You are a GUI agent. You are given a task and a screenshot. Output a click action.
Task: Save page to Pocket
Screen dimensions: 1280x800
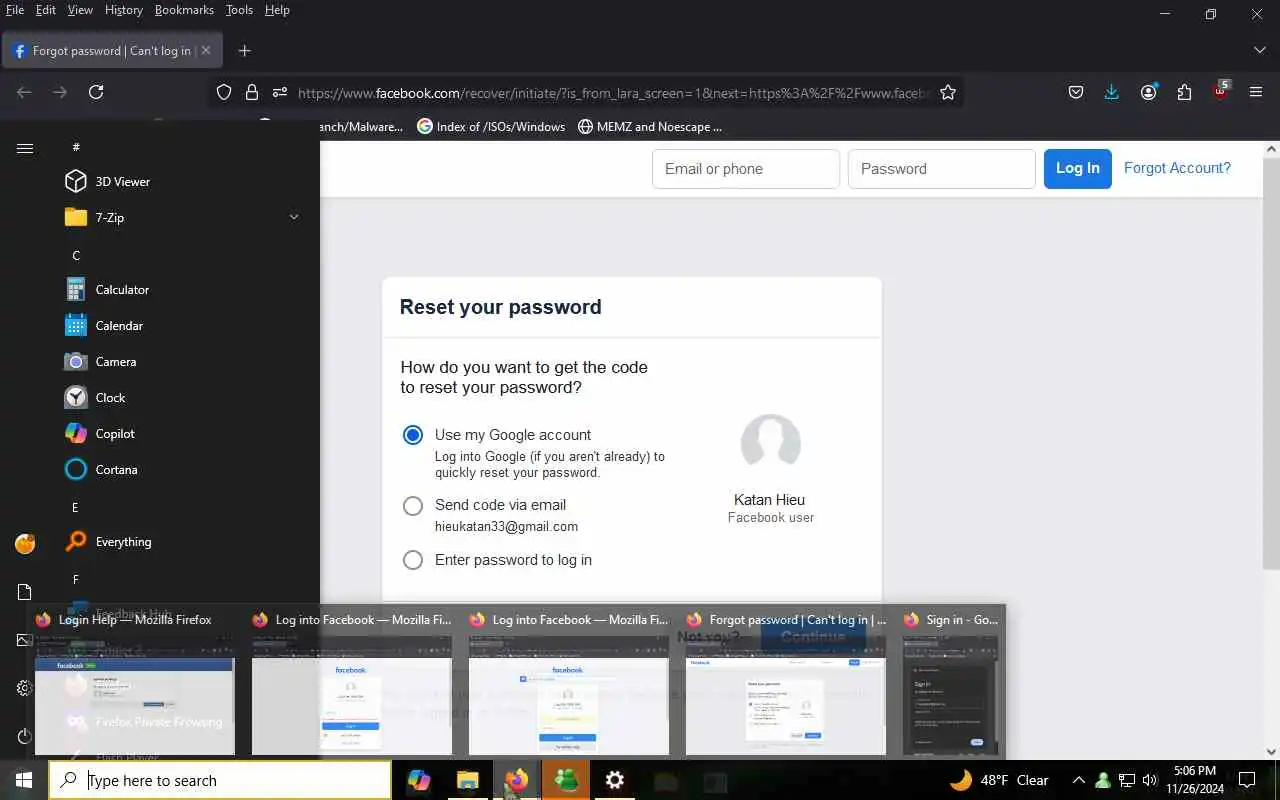point(1076,92)
